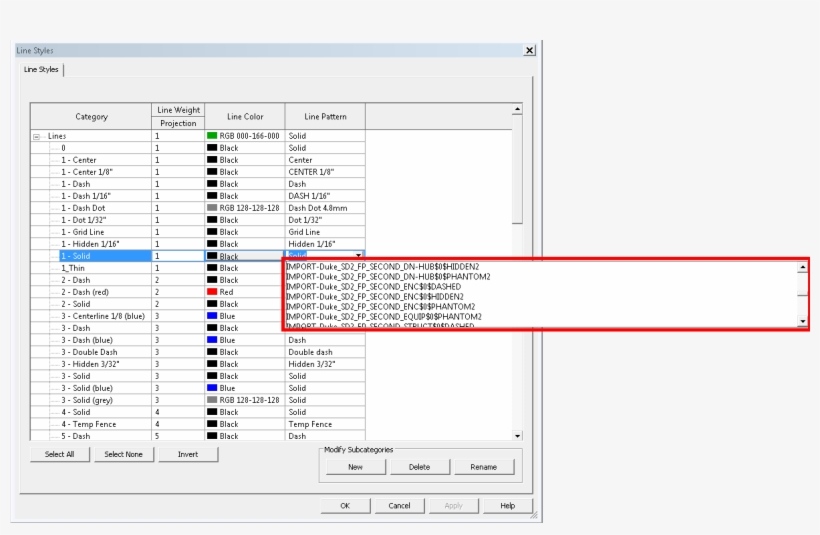
Task: Invert the current selection
Action: 188,454
